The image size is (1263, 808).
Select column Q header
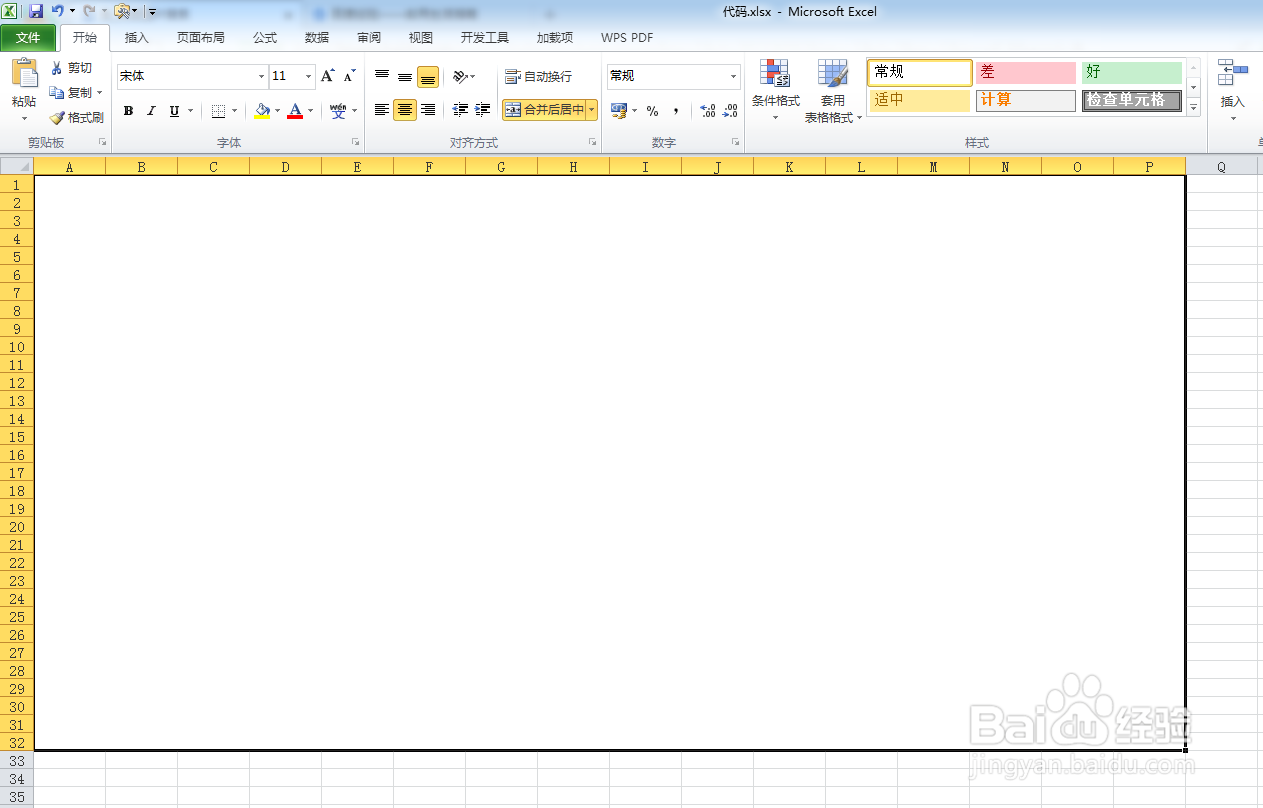(1221, 167)
